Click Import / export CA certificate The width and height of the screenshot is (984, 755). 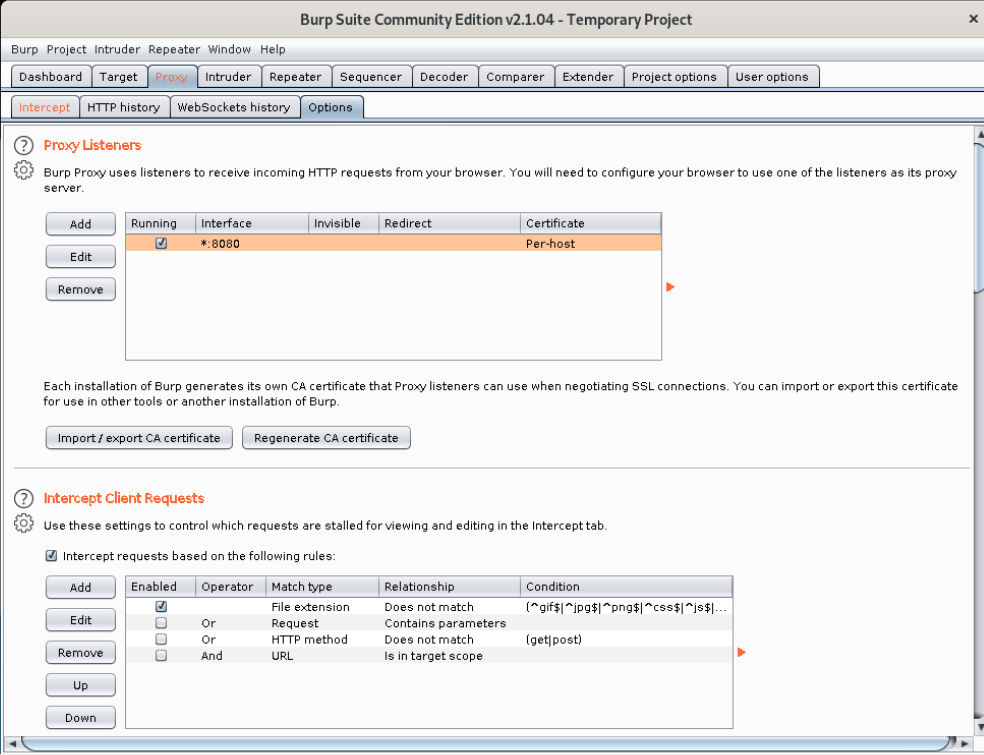(139, 438)
